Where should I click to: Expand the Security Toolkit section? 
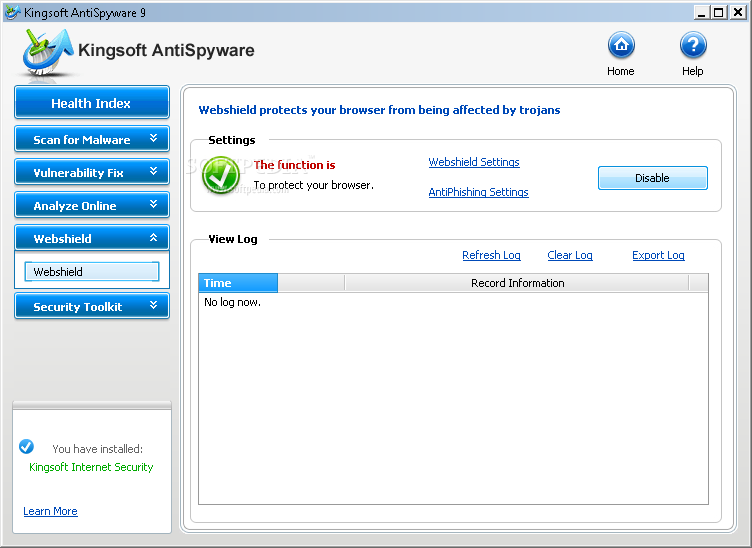pos(92,306)
